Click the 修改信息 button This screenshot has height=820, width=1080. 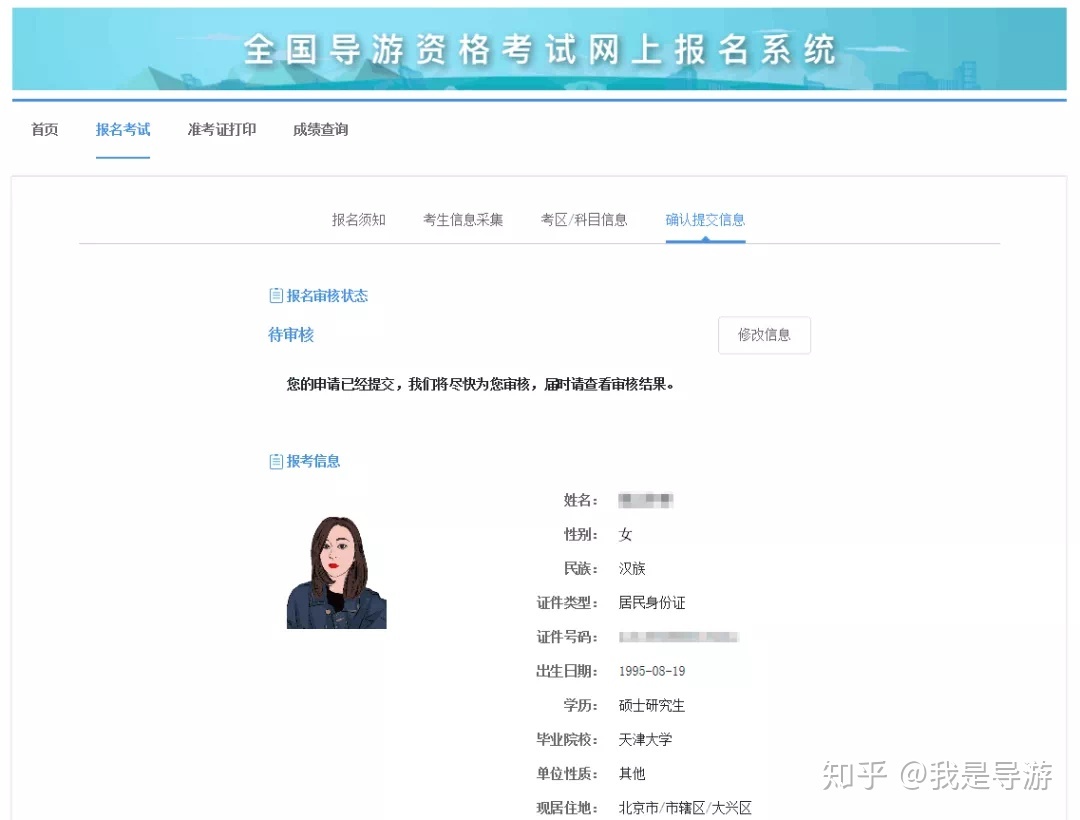(764, 335)
